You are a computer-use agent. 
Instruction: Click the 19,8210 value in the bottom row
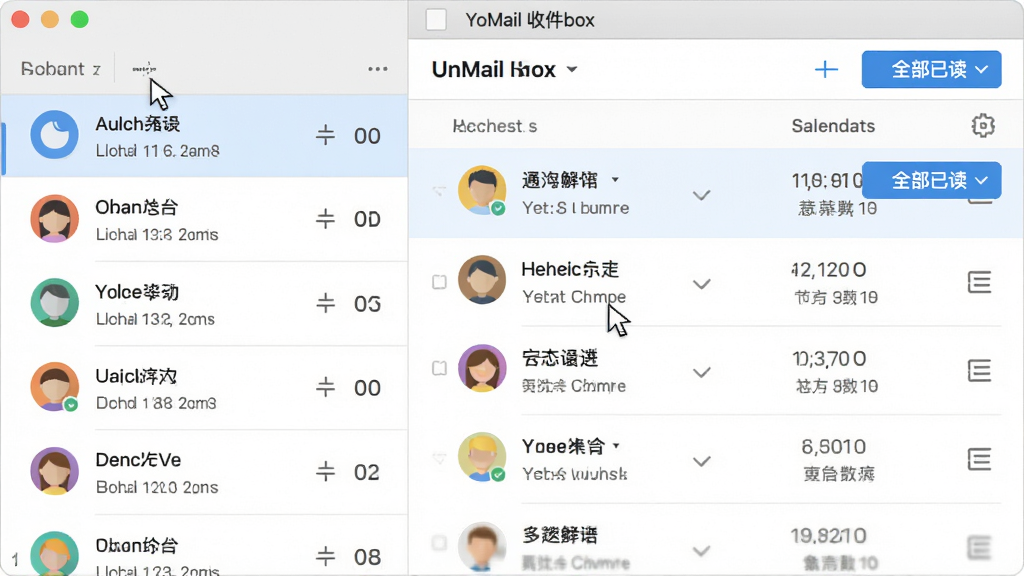[829, 536]
